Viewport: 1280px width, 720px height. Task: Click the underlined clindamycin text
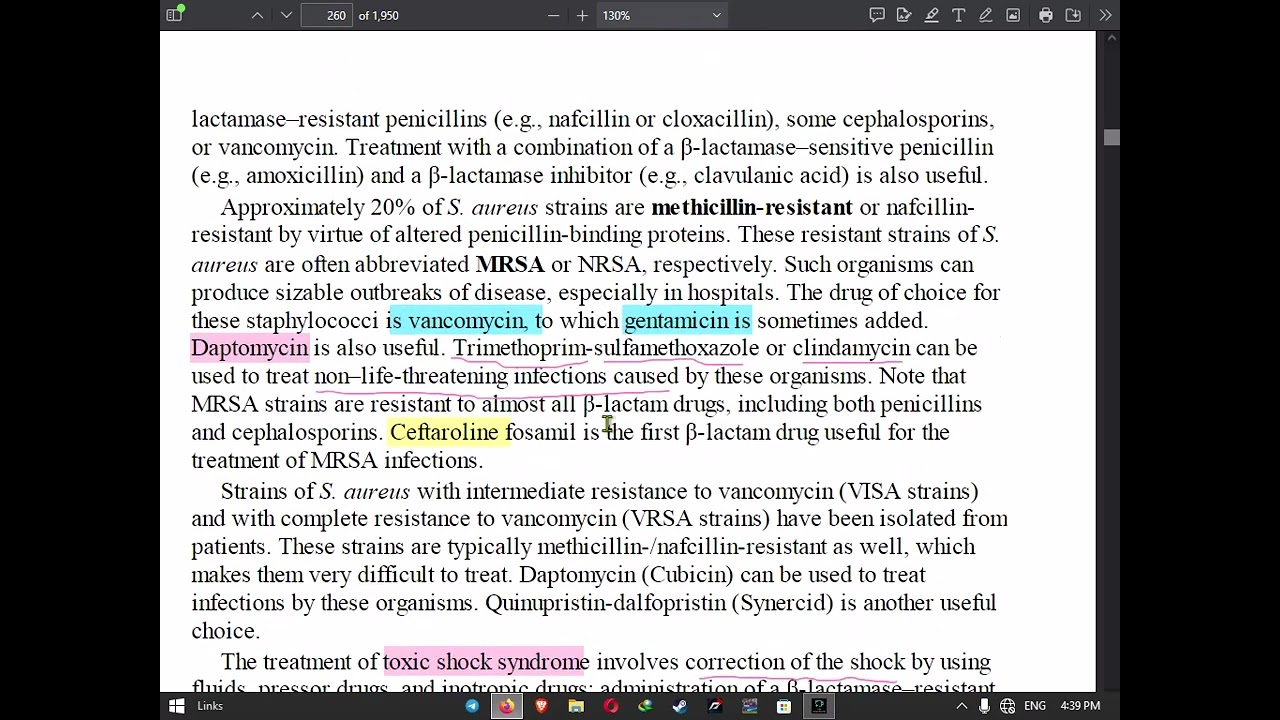[x=851, y=348]
